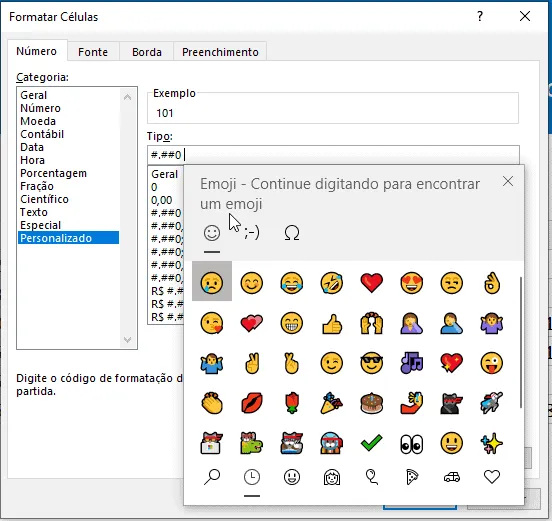The height and width of the screenshot is (521, 552).
Task: Insert the OK hand emoji
Action: click(492, 282)
